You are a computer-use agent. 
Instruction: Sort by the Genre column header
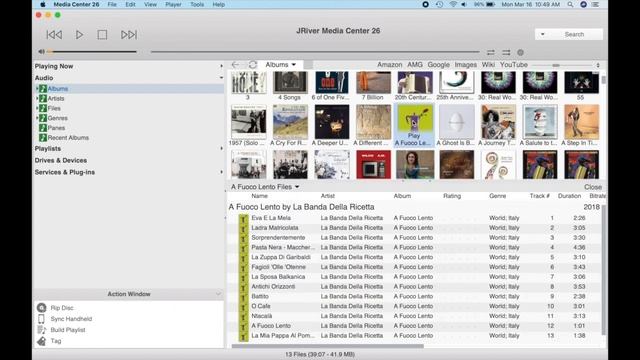498,196
